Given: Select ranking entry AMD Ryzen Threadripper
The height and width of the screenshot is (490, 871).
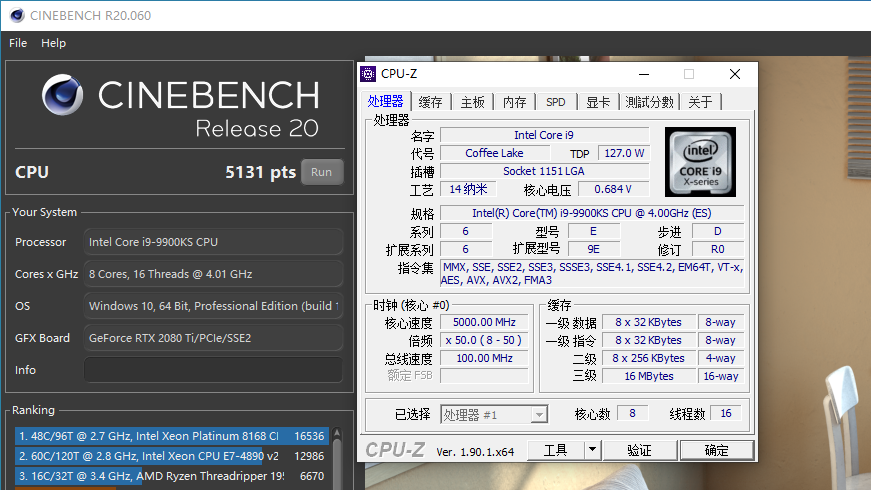Looking at the screenshot, I should [172, 476].
